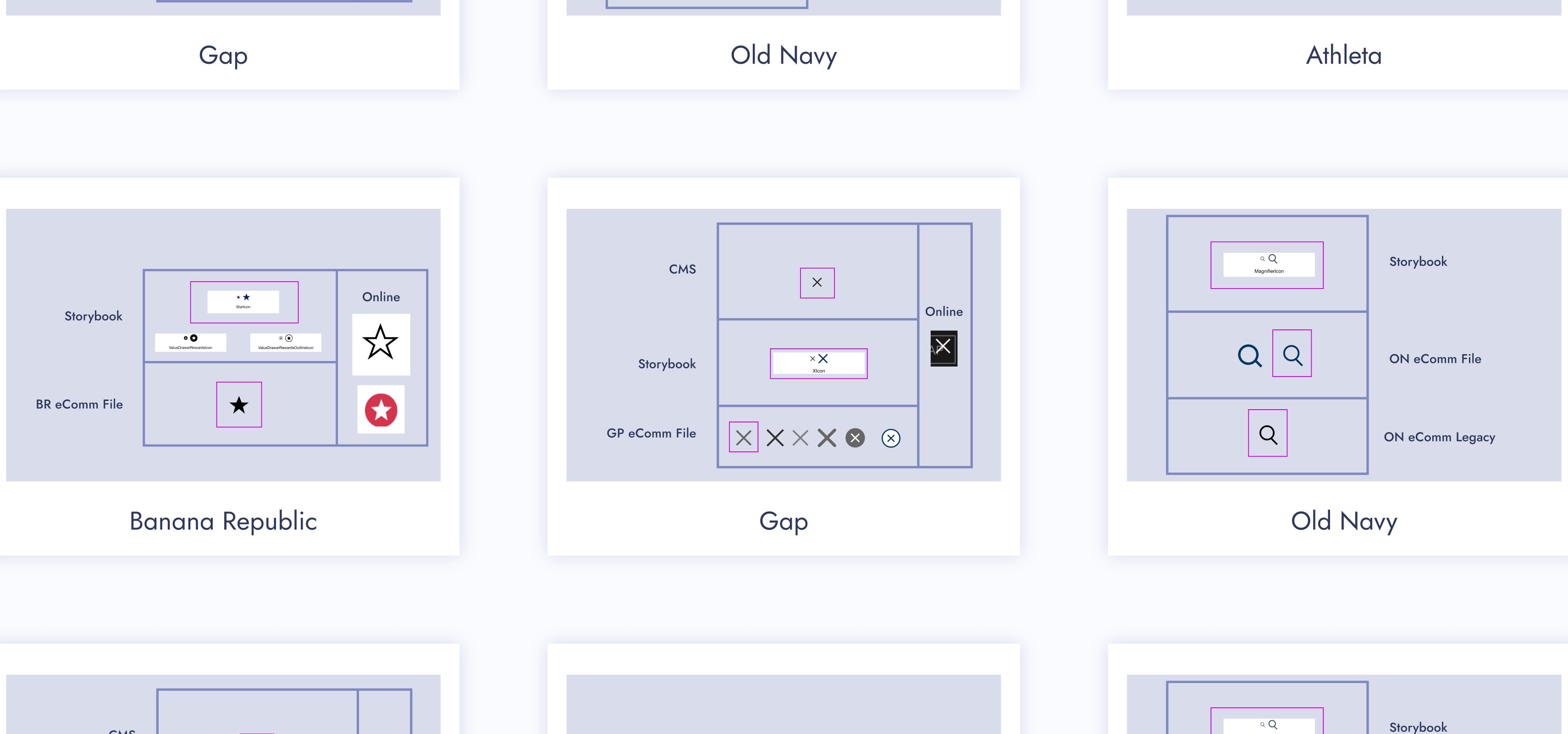
Task: Click the red circle star icon
Action: click(381, 410)
